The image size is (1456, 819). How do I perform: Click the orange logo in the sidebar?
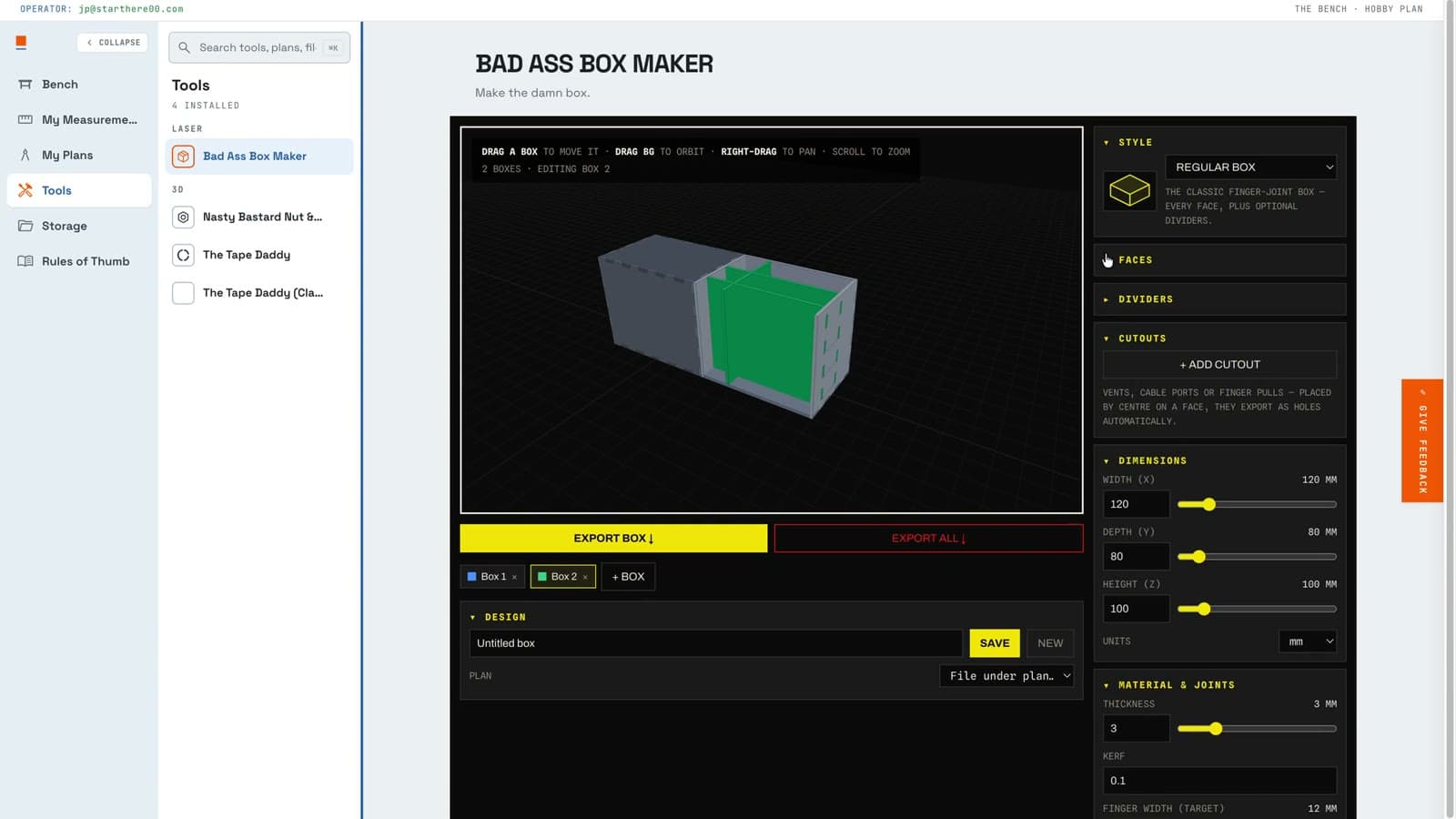pyautogui.click(x=21, y=42)
